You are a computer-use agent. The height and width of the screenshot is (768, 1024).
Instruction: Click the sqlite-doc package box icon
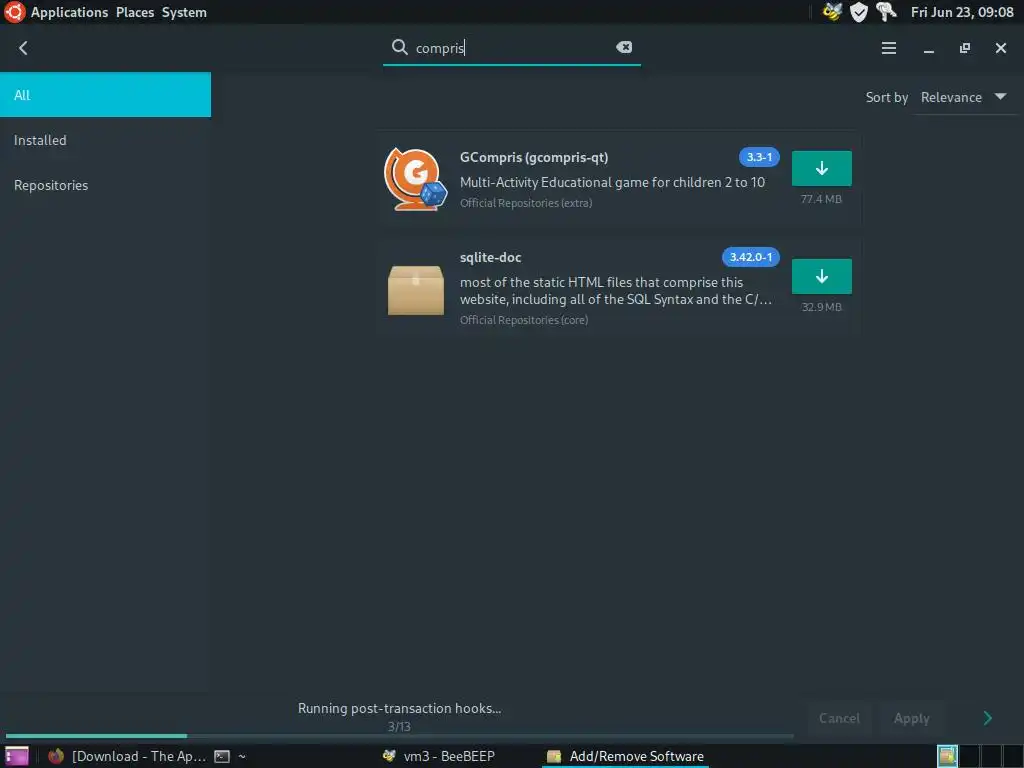coord(415,290)
